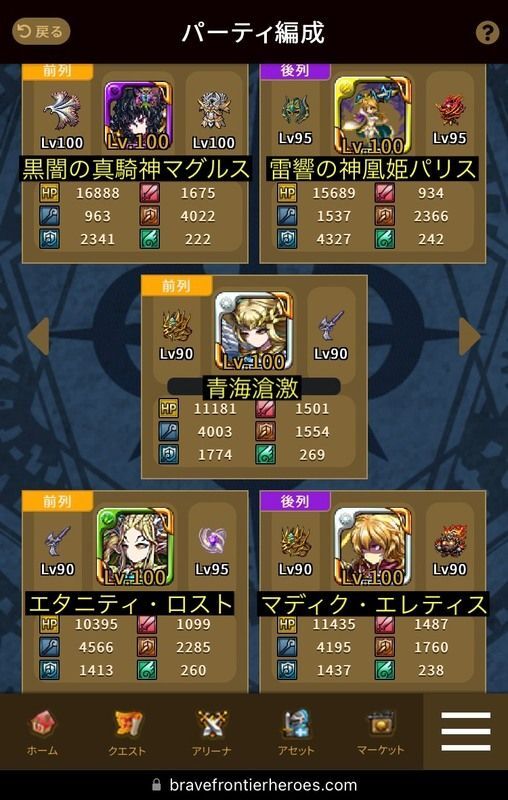Open the hamburger menu icon
Viewport: 508px width, 800px height.
click(x=466, y=731)
